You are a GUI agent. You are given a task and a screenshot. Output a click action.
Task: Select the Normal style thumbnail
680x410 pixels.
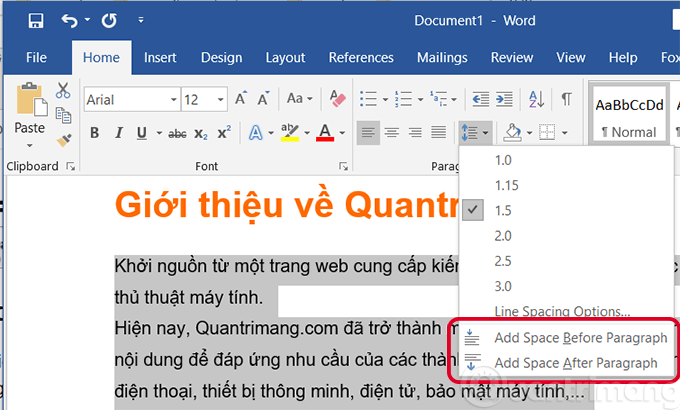click(x=629, y=114)
